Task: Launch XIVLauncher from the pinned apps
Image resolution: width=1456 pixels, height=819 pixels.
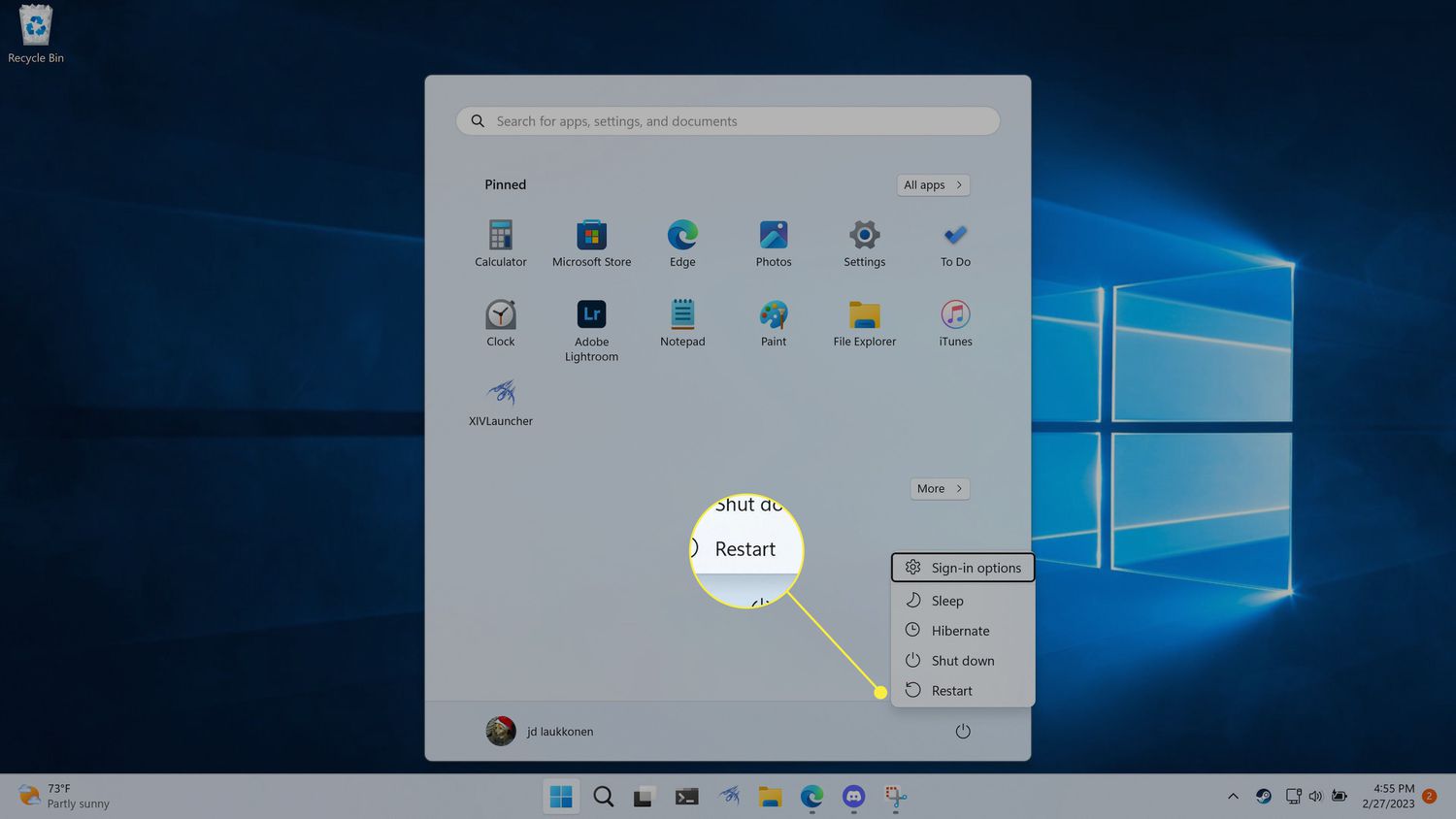Action: click(x=500, y=403)
